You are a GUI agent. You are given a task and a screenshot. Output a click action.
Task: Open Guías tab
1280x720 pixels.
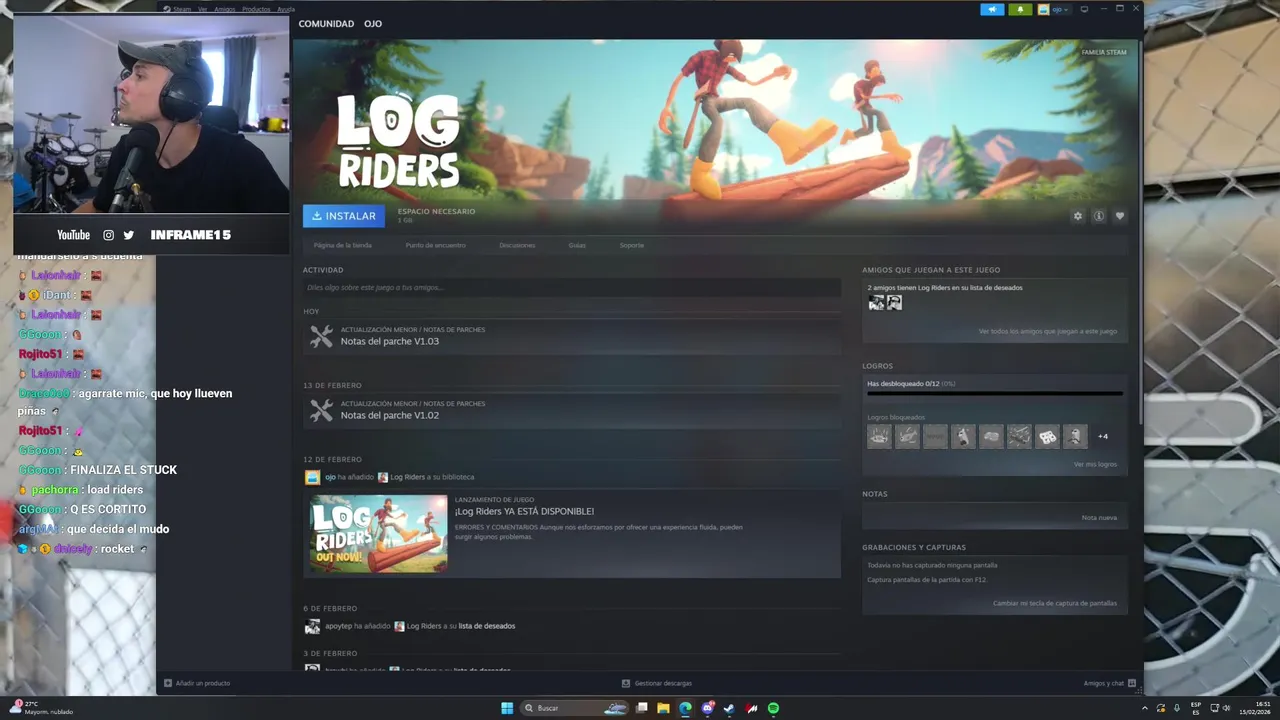[x=577, y=245]
